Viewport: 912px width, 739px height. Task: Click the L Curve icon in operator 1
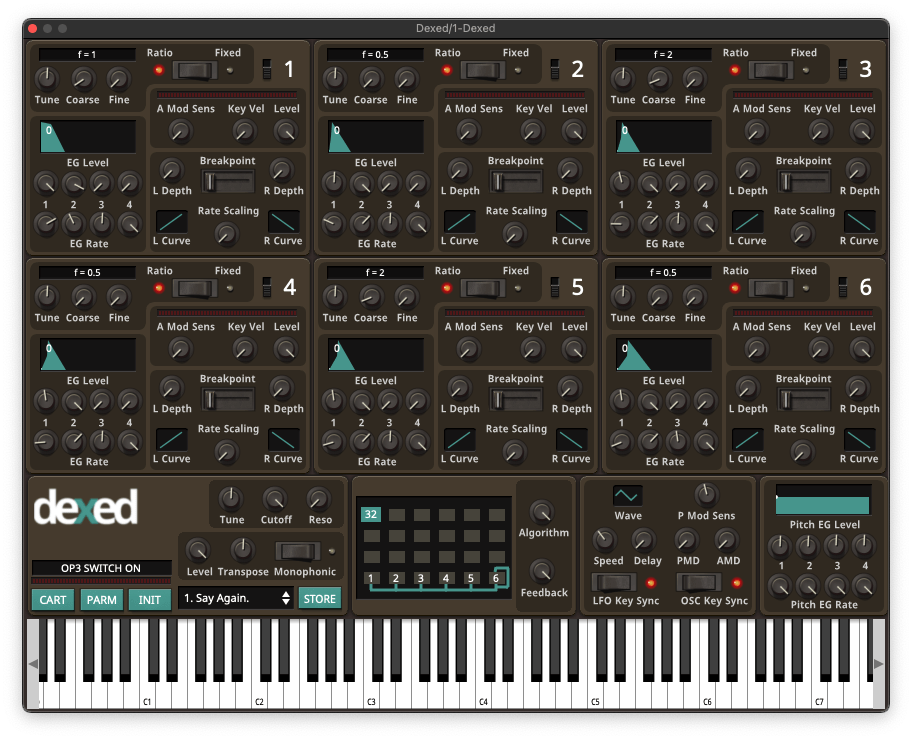coord(172,222)
